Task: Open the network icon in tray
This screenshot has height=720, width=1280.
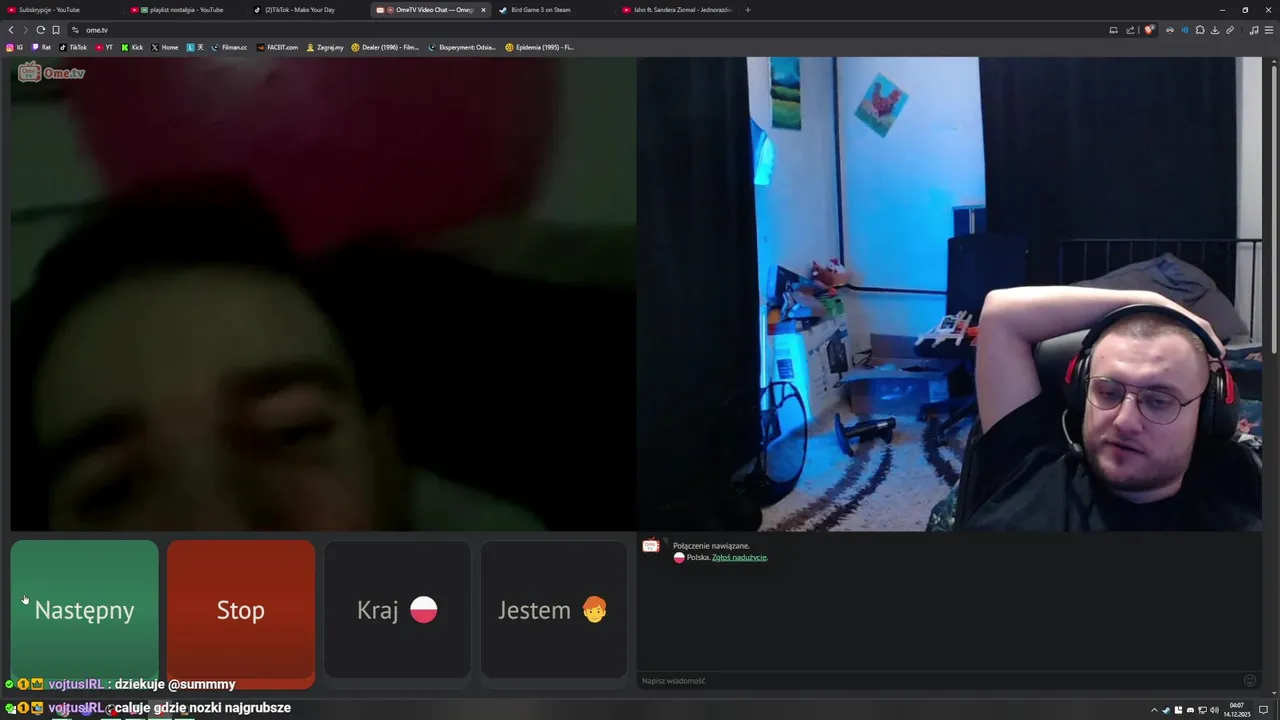Action: (1202, 710)
